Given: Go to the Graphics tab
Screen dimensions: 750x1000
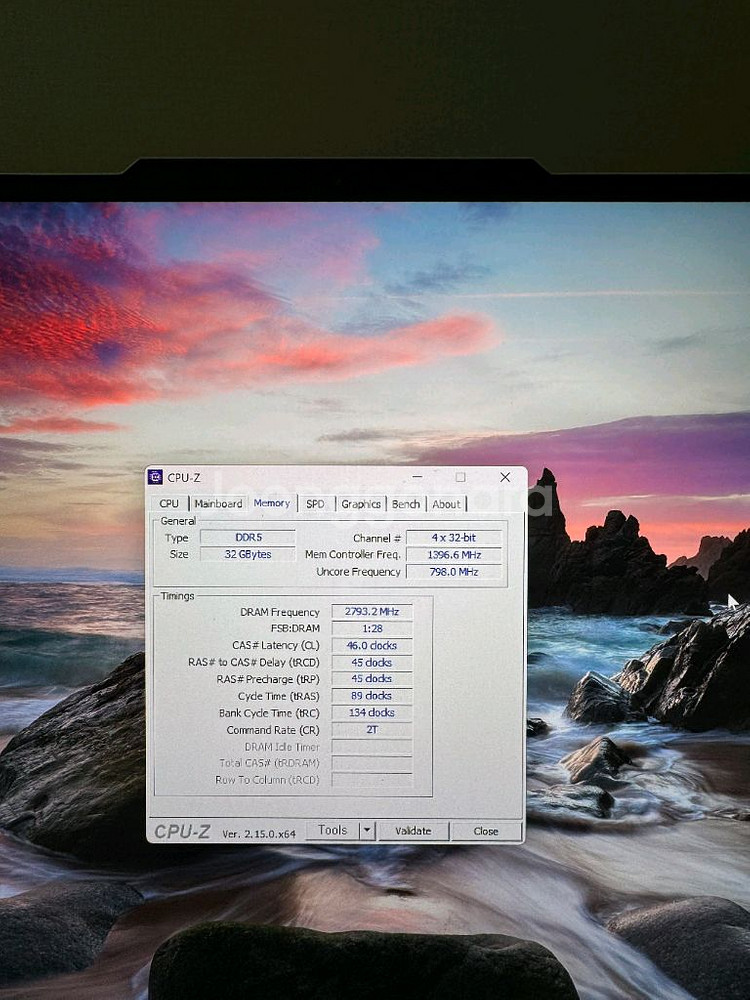Looking at the screenshot, I should (361, 504).
